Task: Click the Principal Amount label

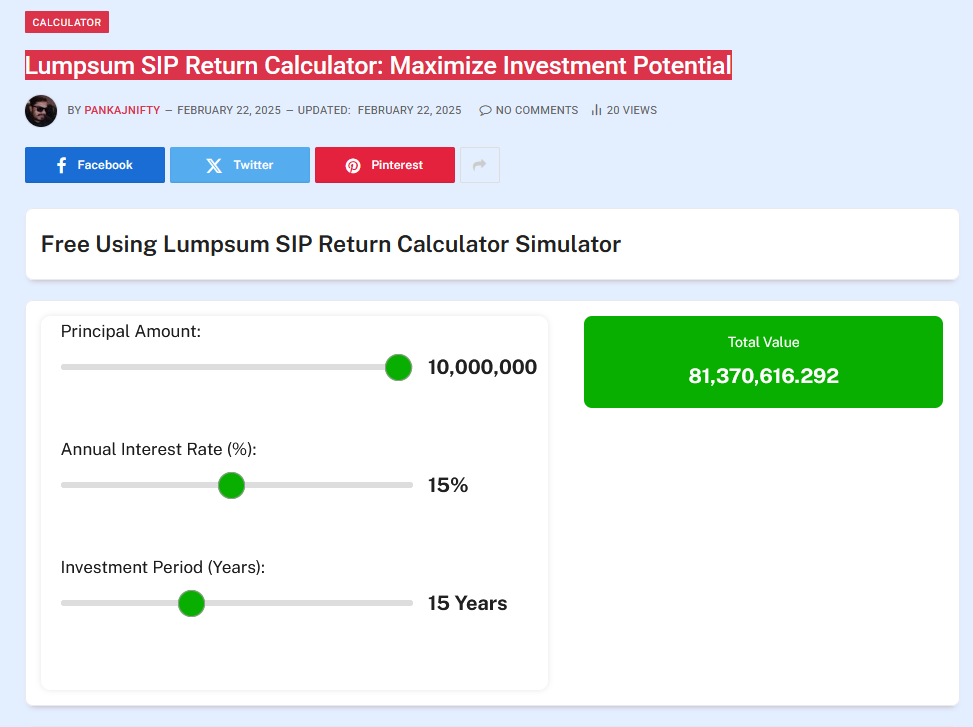Action: (131, 331)
